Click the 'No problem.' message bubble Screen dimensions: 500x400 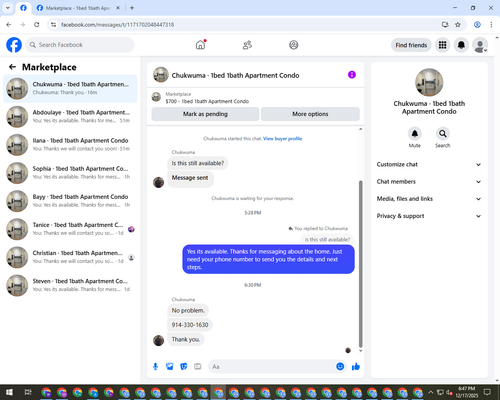188,310
